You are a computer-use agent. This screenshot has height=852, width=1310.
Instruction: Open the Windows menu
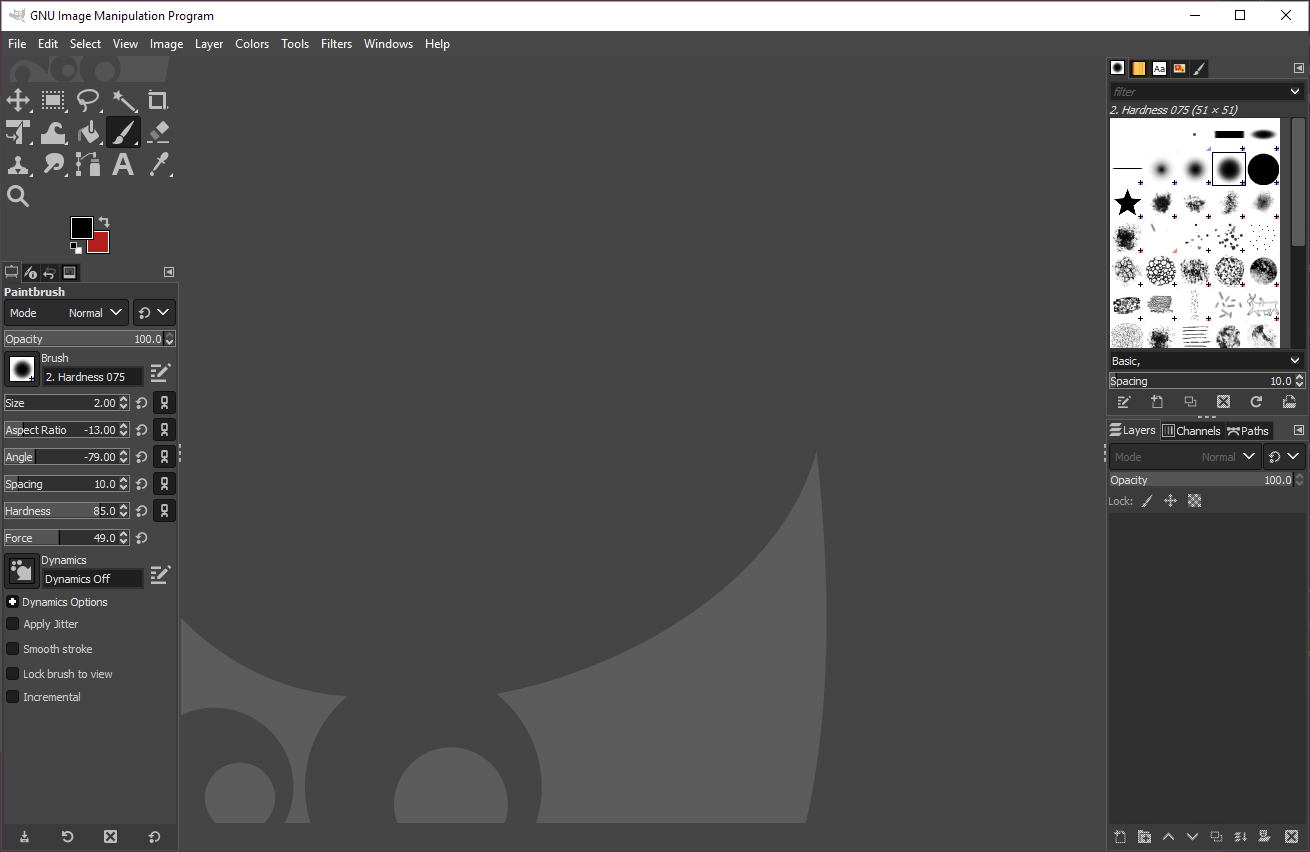coord(388,44)
